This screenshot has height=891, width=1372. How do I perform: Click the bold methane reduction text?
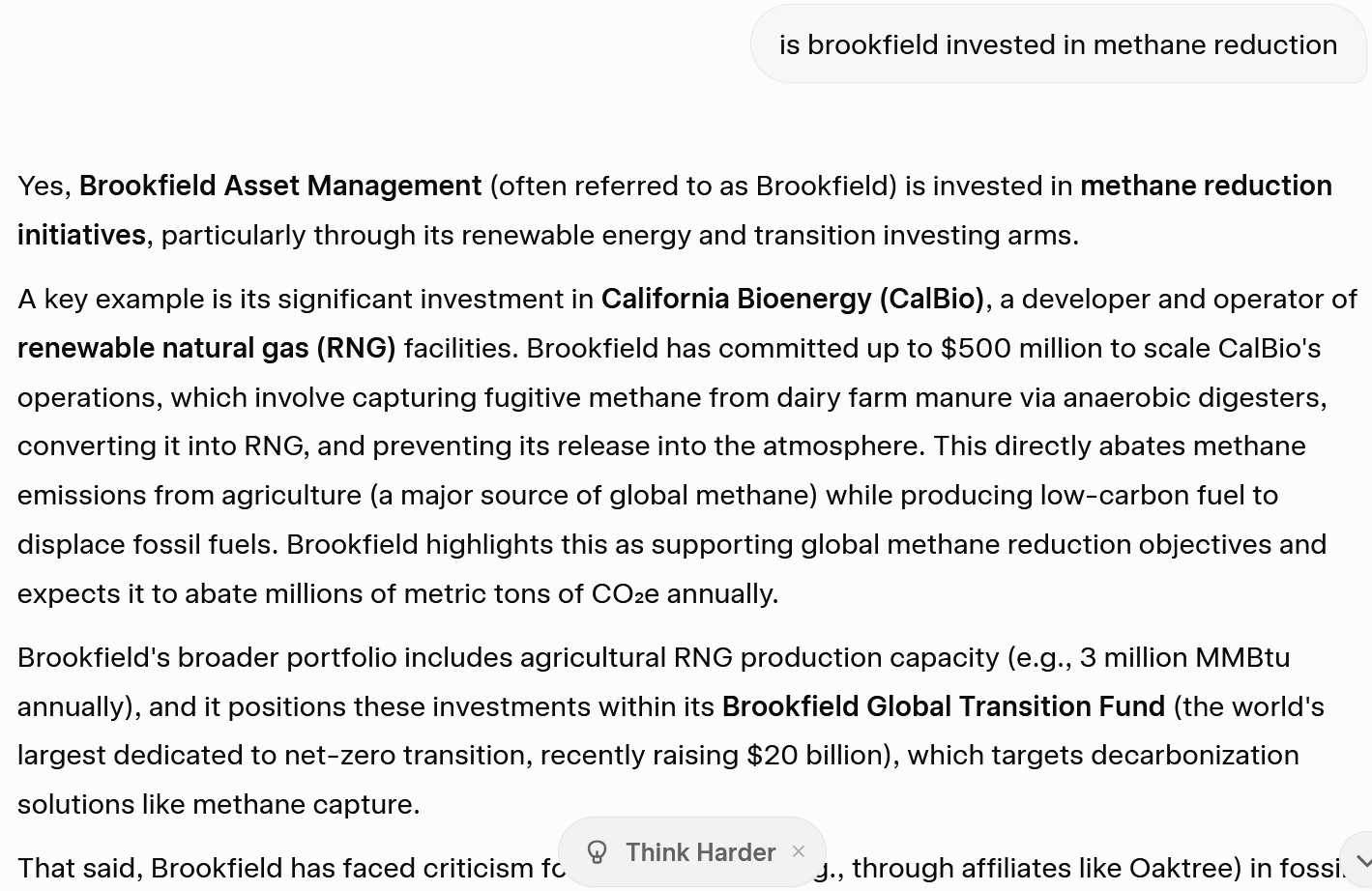tap(1206, 186)
